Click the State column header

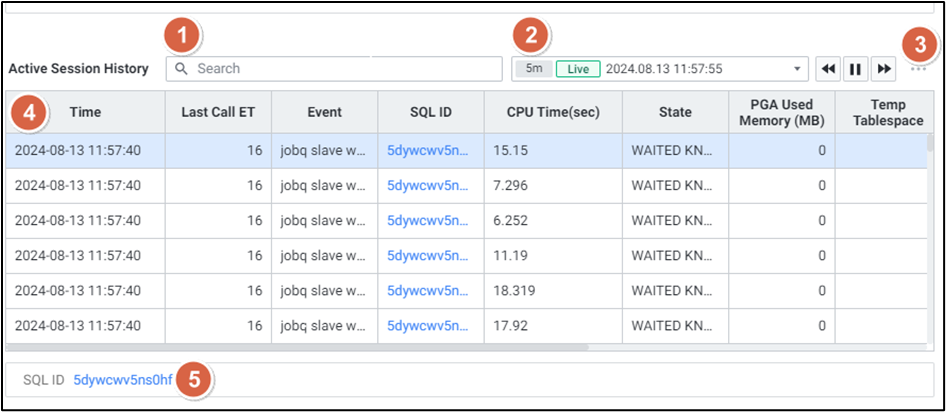pyautogui.click(x=675, y=112)
